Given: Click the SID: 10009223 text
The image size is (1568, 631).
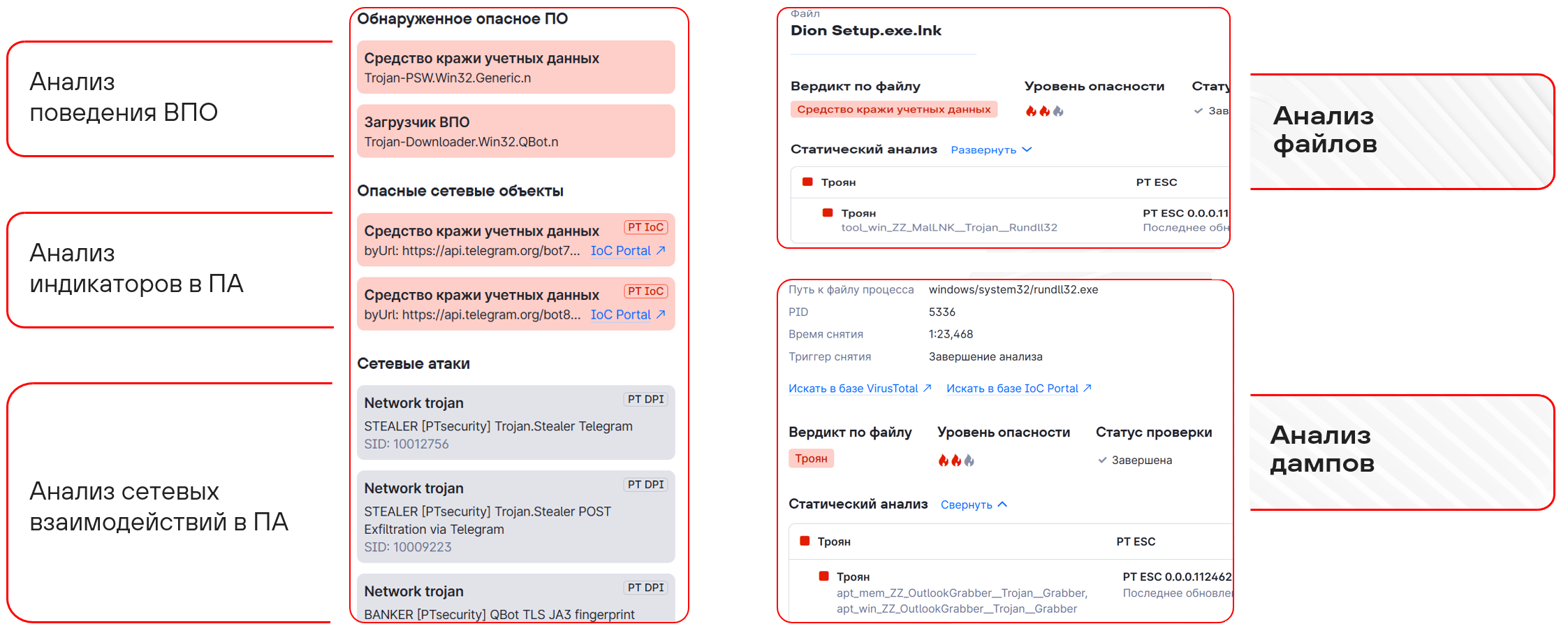Looking at the screenshot, I should click(x=408, y=547).
